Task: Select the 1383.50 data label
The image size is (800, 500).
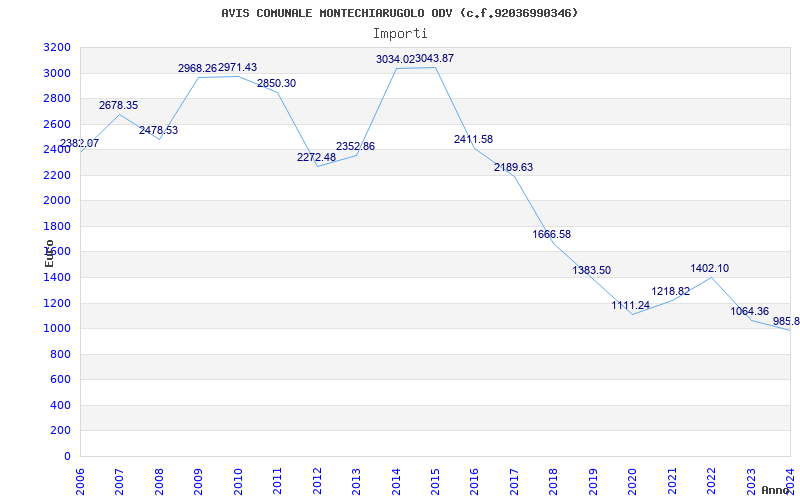Action: coord(591,270)
